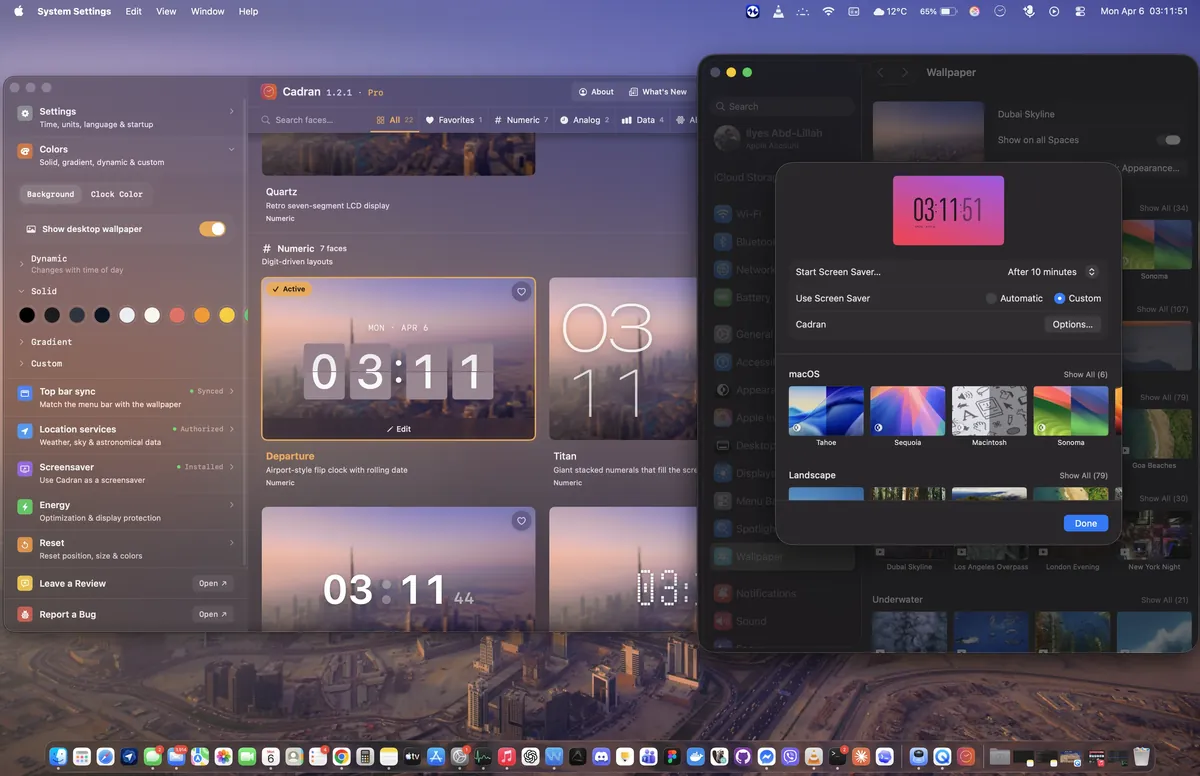Select the orange solid color swatch
The image size is (1200, 776).
pyautogui.click(x=202, y=315)
